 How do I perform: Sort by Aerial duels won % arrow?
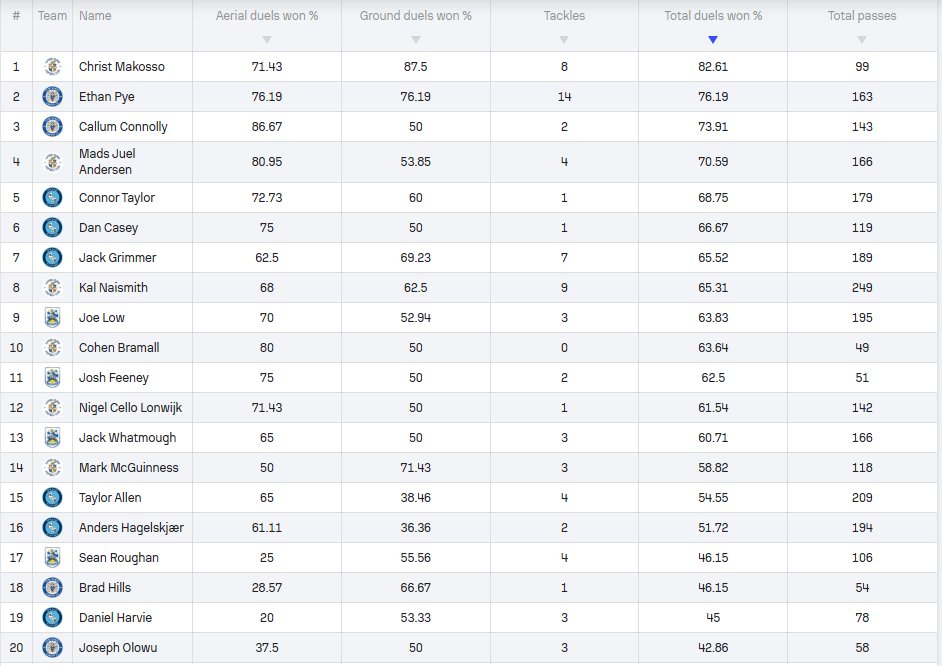[x=267, y=40]
